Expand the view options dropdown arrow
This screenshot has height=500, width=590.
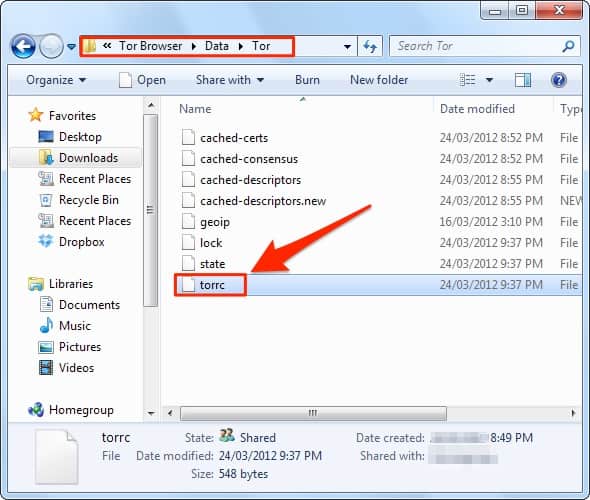click(489, 80)
